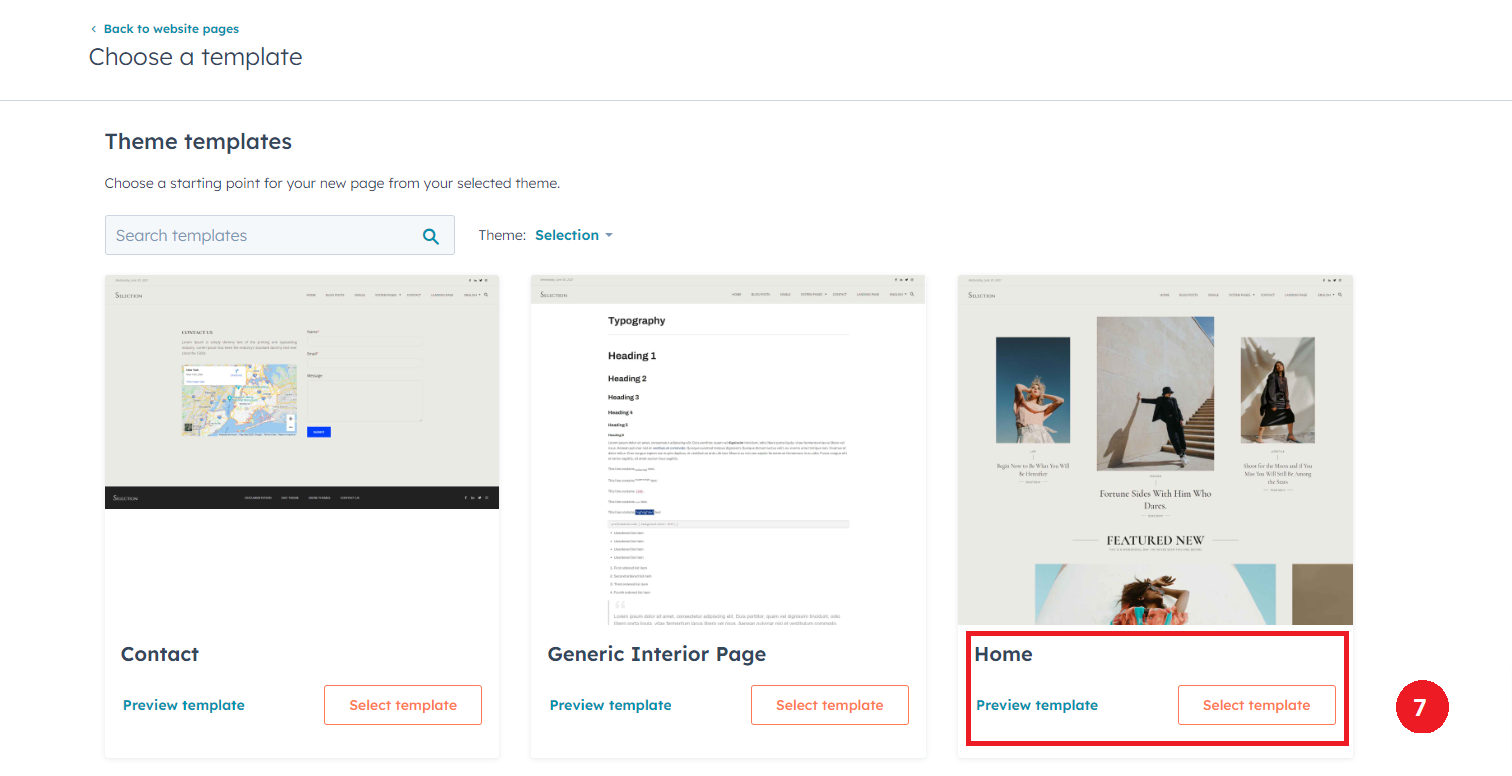This screenshot has height=776, width=1512.
Task: Click the Generic Interior Page thumbnail
Action: 728,450
